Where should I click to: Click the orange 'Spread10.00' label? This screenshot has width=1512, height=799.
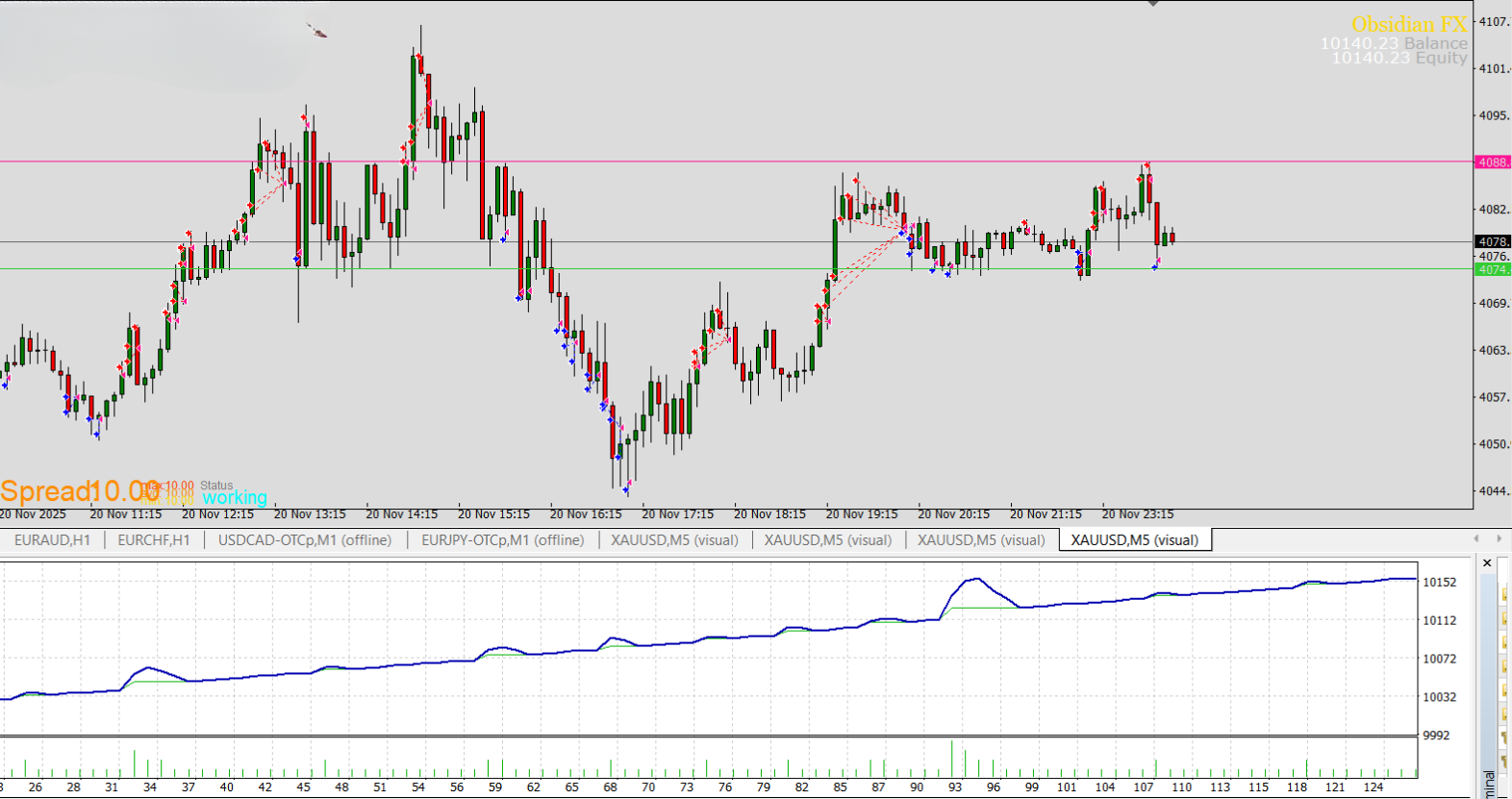80,491
